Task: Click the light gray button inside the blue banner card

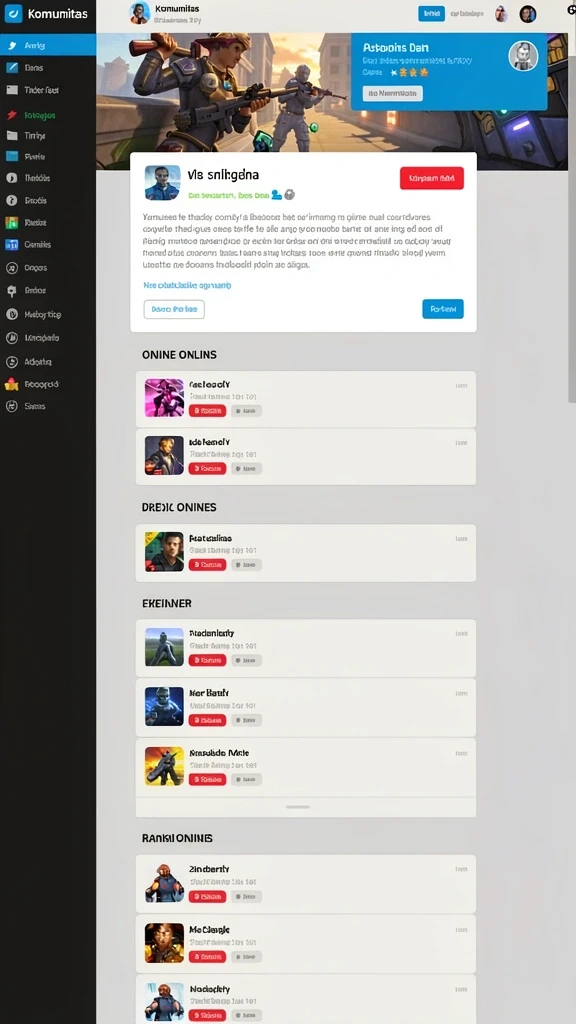Action: (392, 93)
